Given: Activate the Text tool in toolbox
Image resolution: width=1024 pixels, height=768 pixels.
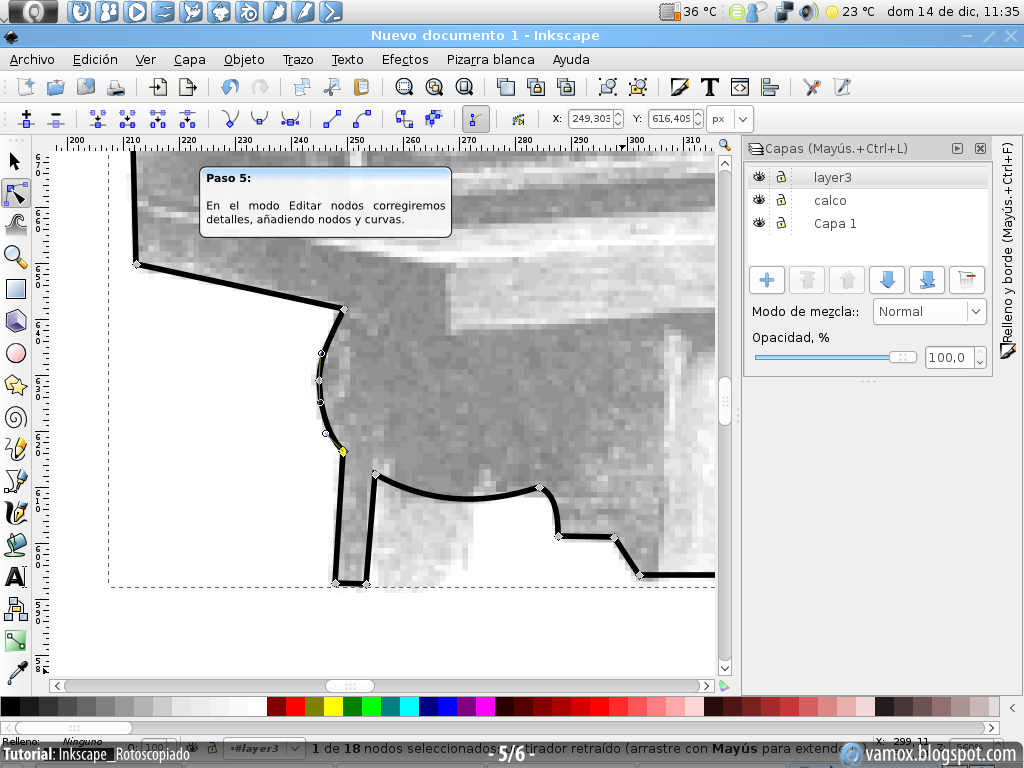Looking at the screenshot, I should tap(16, 577).
